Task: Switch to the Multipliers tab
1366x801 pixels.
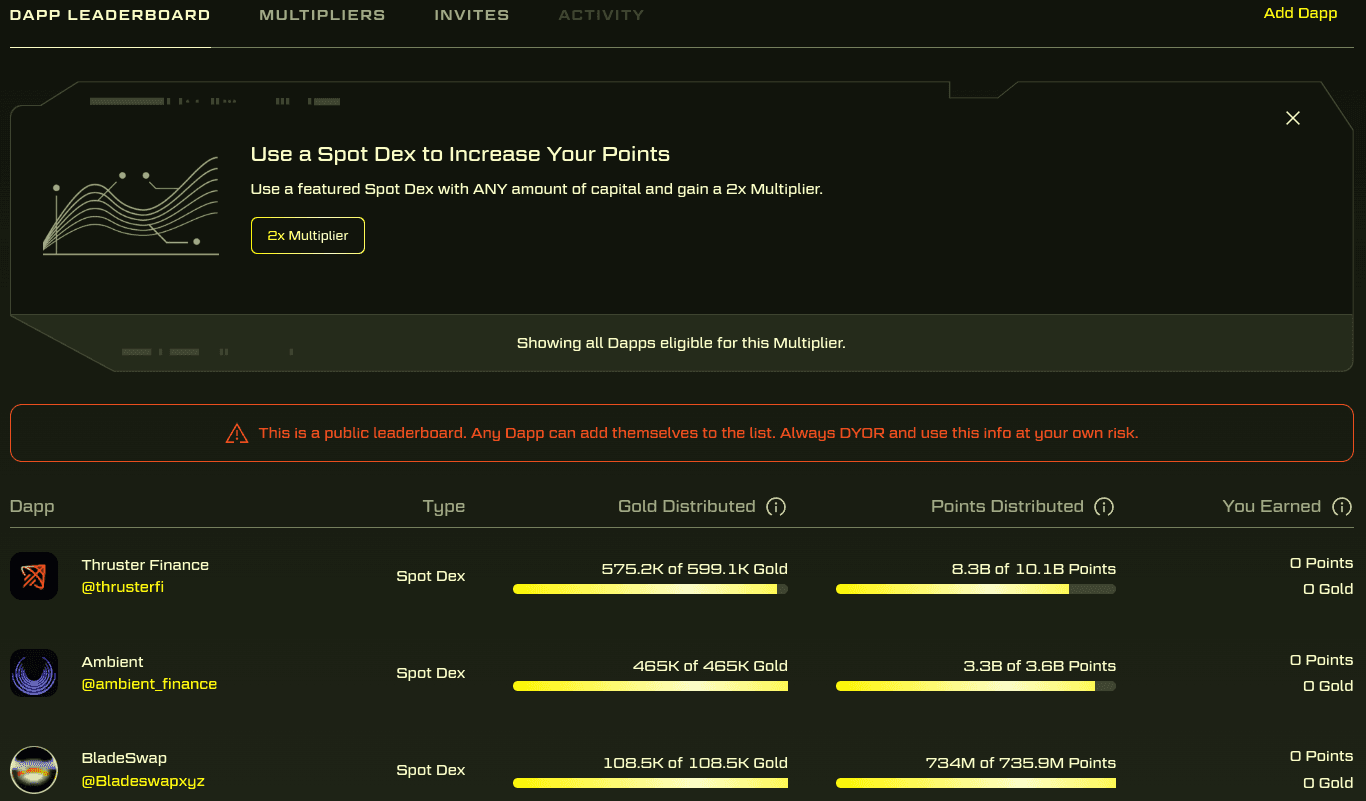Action: pyautogui.click(x=322, y=15)
